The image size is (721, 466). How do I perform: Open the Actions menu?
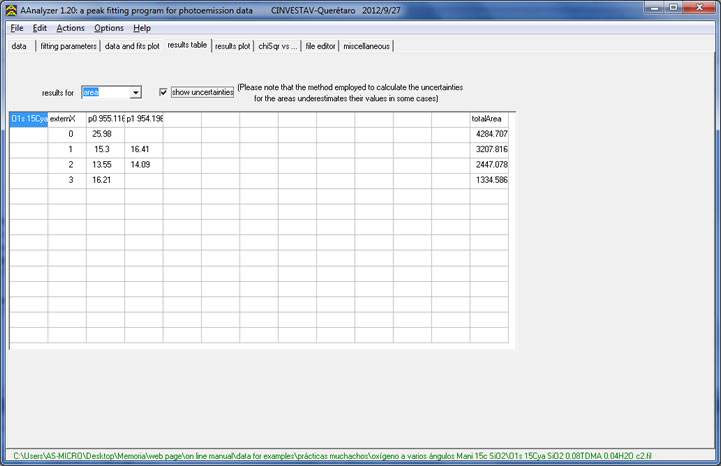(70, 28)
